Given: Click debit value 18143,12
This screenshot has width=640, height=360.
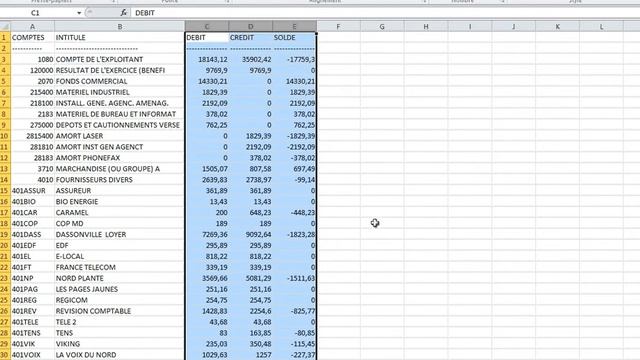Looking at the screenshot, I should click(207, 59).
